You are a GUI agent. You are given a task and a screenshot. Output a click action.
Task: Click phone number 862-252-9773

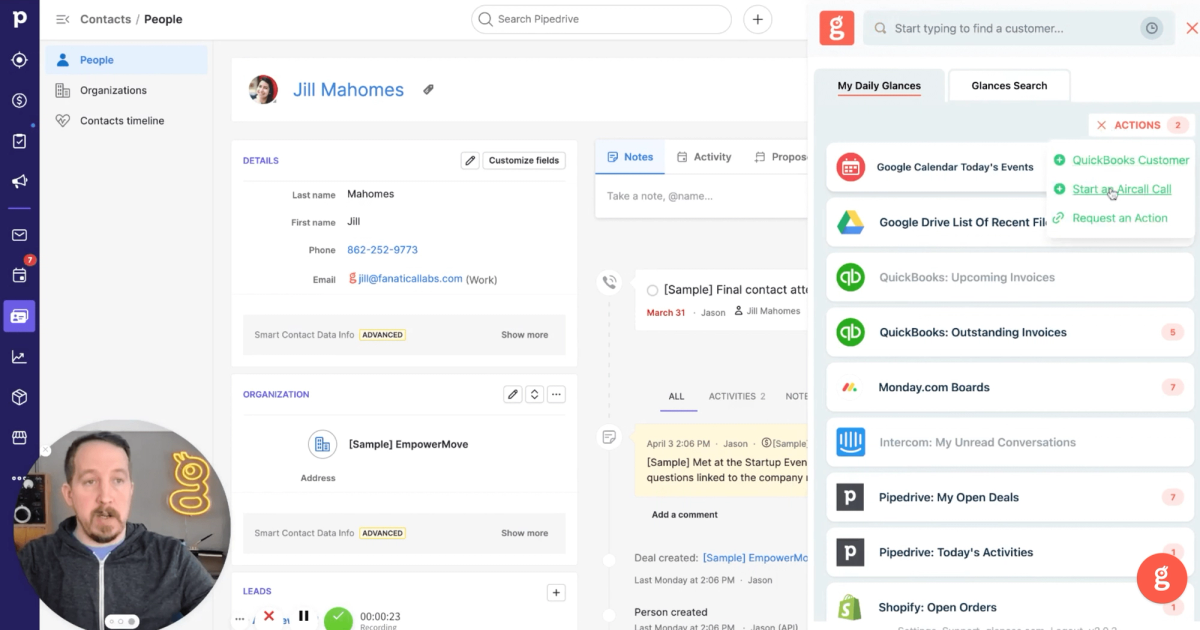click(x=382, y=250)
